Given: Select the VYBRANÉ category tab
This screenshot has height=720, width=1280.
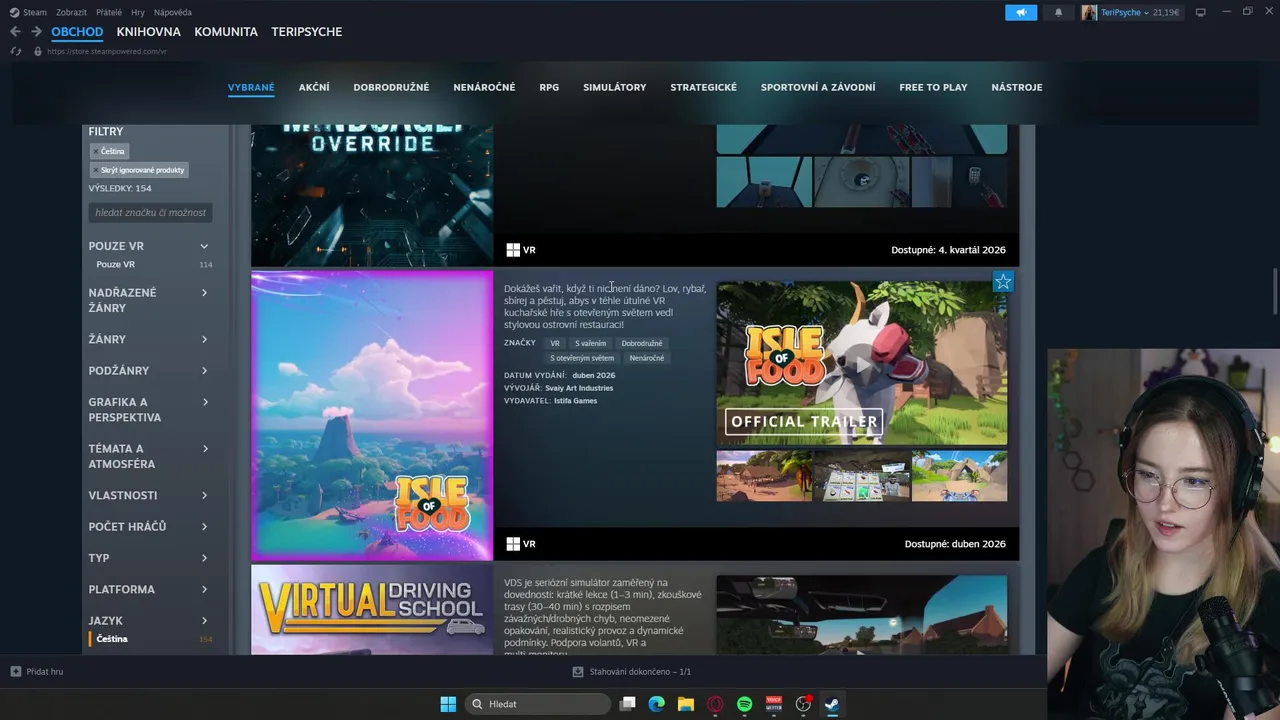Looking at the screenshot, I should (x=251, y=87).
